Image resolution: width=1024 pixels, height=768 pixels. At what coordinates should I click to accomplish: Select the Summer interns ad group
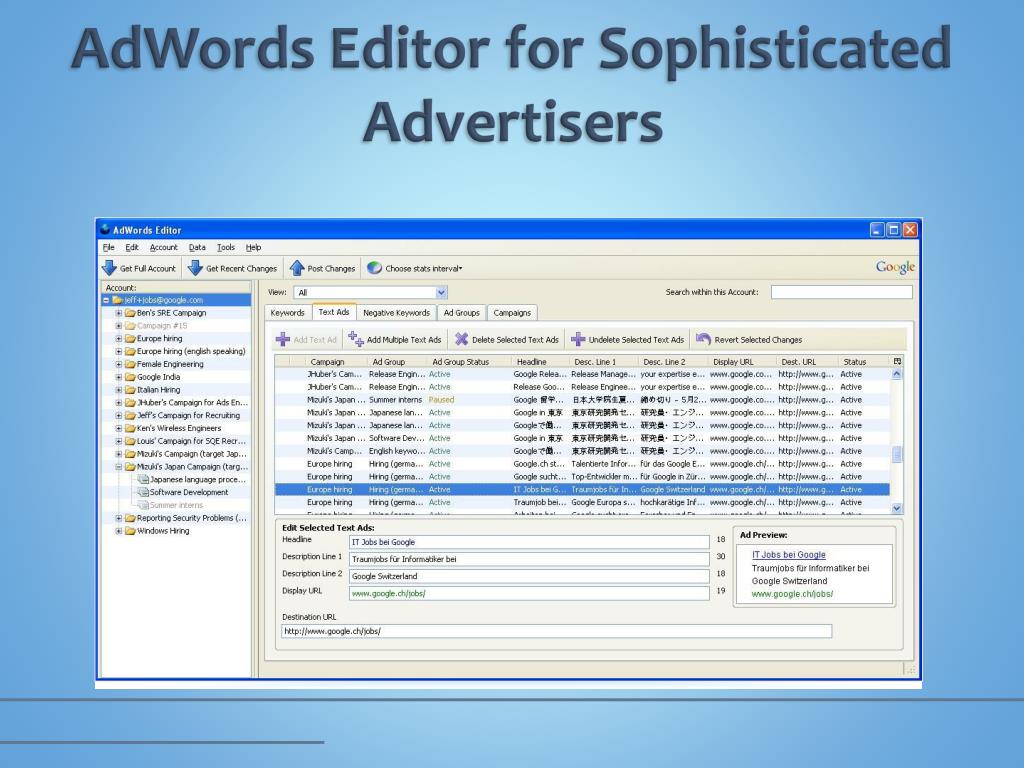176,505
